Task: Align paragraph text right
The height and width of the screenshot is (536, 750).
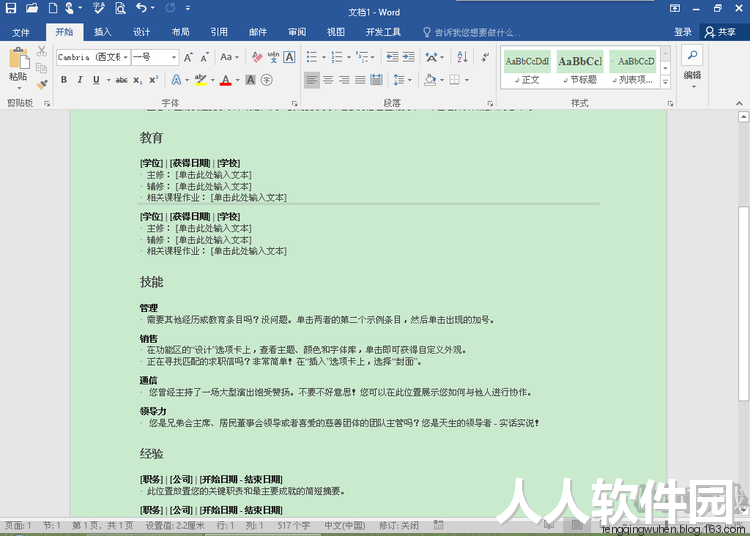Action: pos(344,80)
